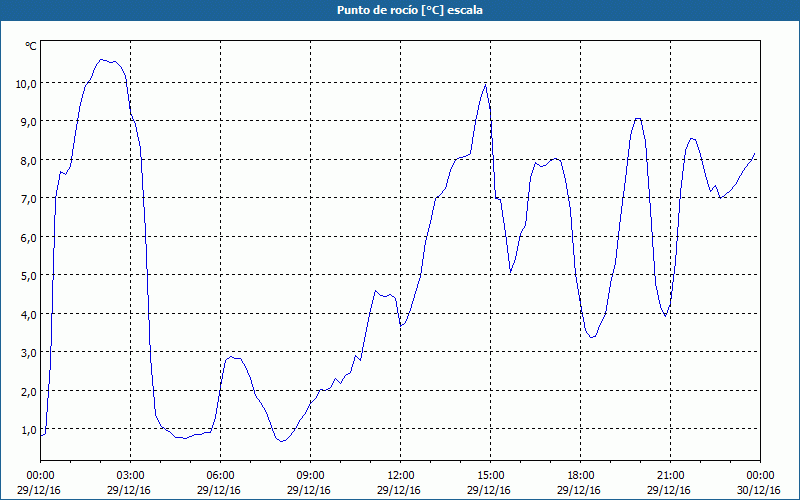Click the 18:00 time label on the x-axis
Image resolution: width=800 pixels, height=500 pixels.
[581, 476]
